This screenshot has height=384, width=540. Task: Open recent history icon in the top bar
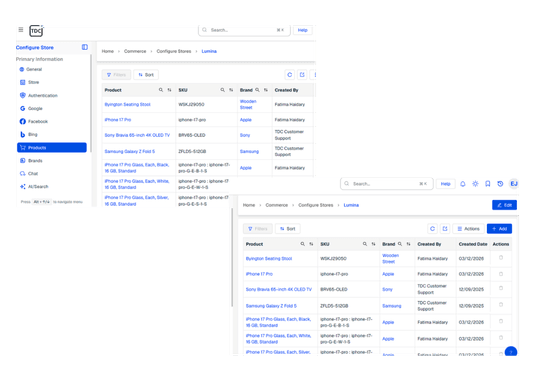point(500,184)
